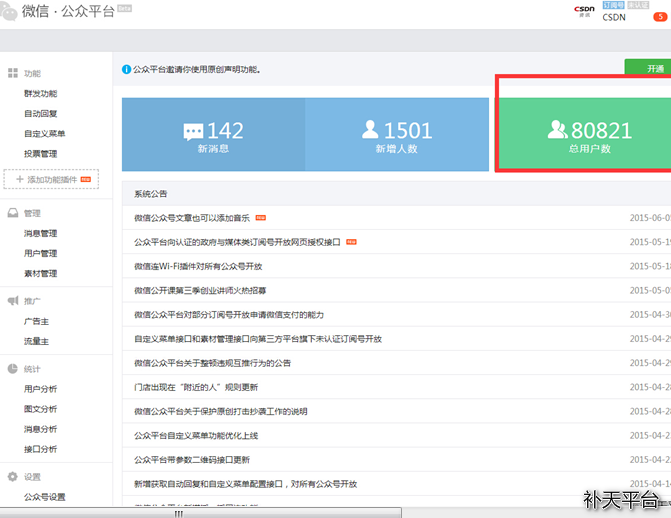Click the horizontal scrollbar thumb at bottom
Screen dimensions: 671x518
(200, 513)
